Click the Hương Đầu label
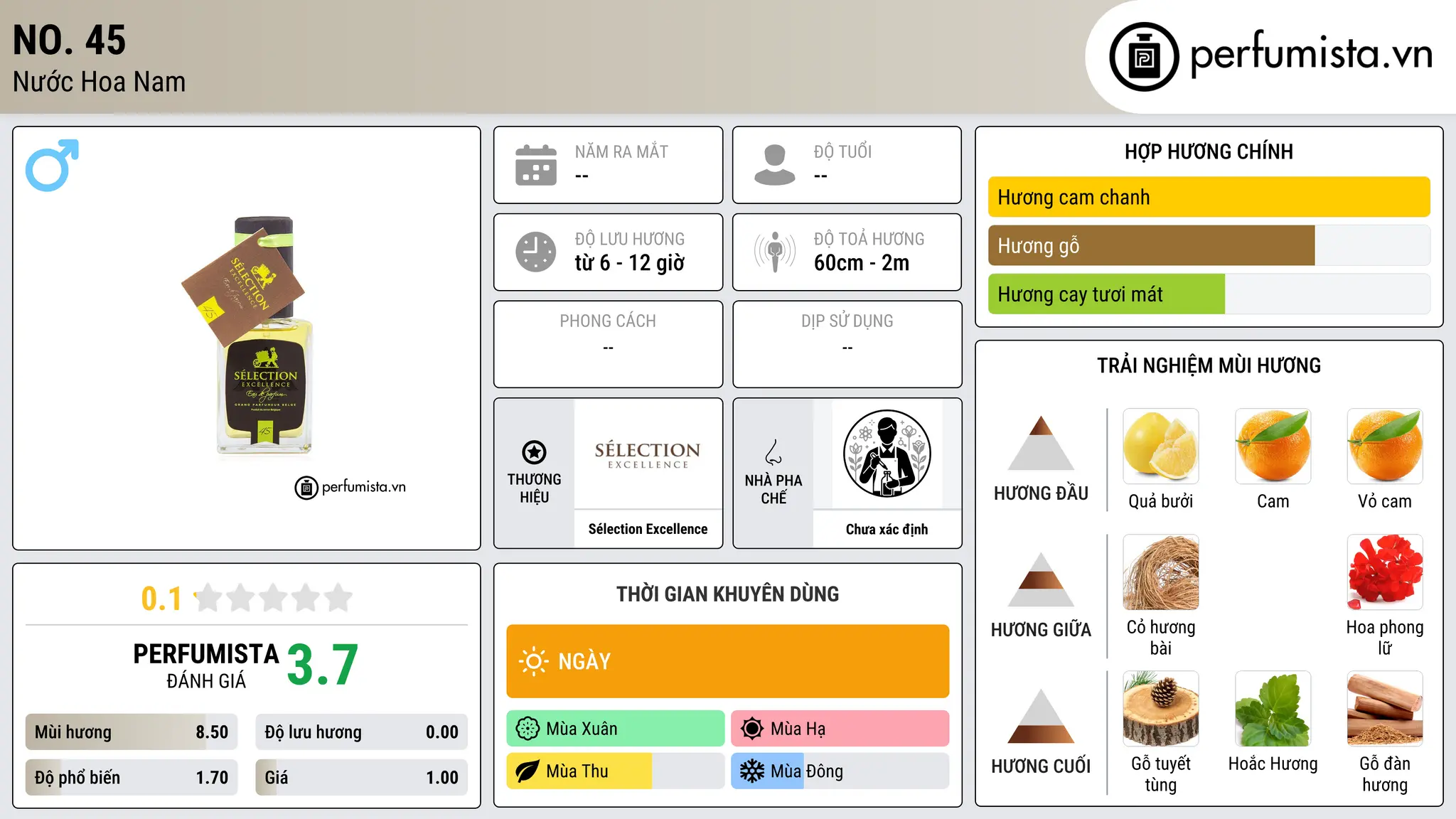Image resolution: width=1456 pixels, height=819 pixels. [x=1041, y=493]
